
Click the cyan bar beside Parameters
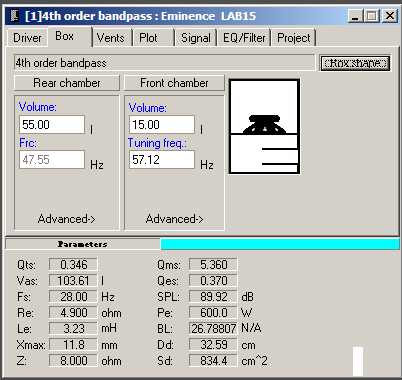pos(280,244)
